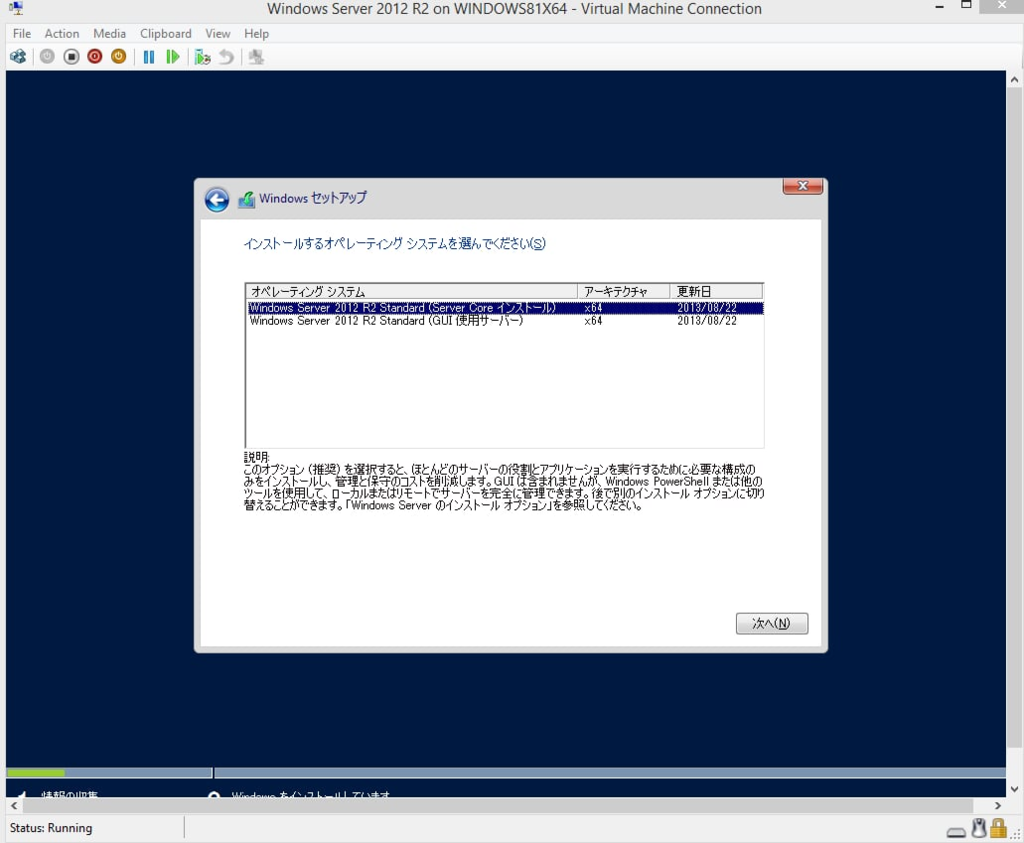Click the horizontal scrollbar right arrow
1024x843 pixels.
coord(998,806)
